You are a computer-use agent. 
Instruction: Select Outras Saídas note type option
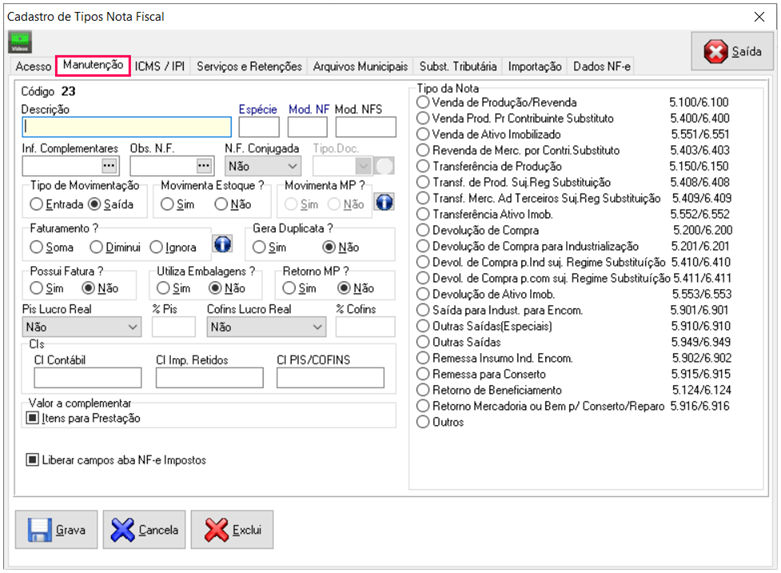coord(424,342)
